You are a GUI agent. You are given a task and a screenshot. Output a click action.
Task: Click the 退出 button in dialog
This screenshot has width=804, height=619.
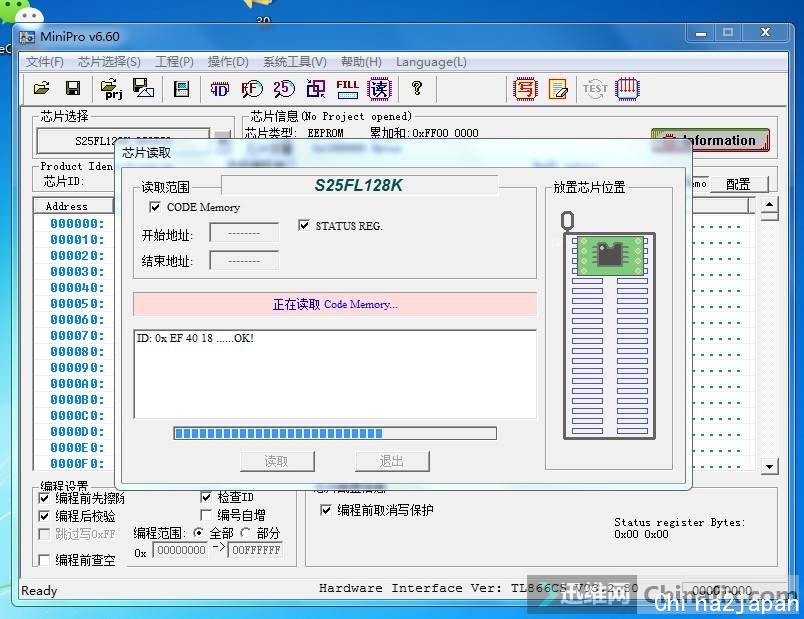click(x=392, y=461)
